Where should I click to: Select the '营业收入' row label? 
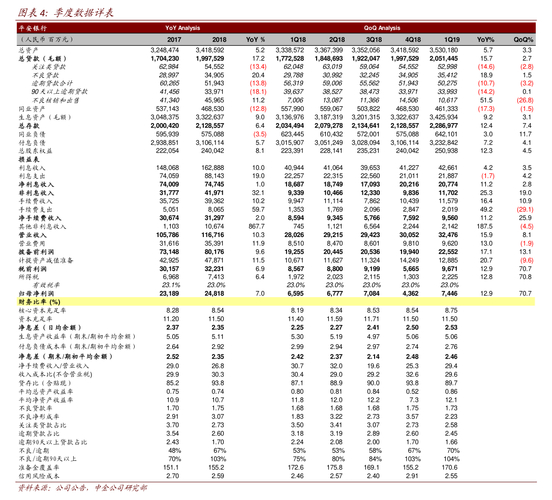click(x=32, y=235)
